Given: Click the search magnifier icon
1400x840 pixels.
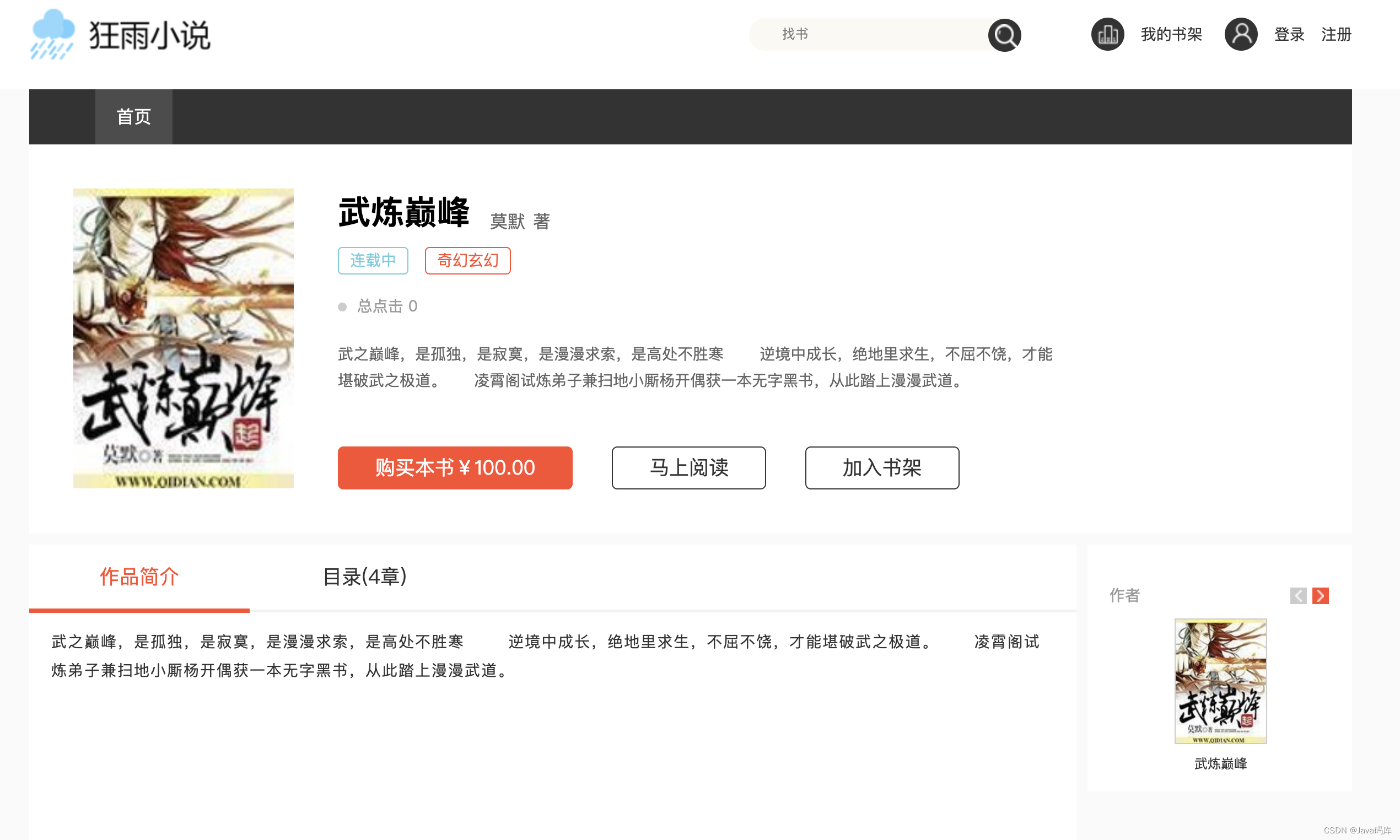Looking at the screenshot, I should (x=1004, y=35).
